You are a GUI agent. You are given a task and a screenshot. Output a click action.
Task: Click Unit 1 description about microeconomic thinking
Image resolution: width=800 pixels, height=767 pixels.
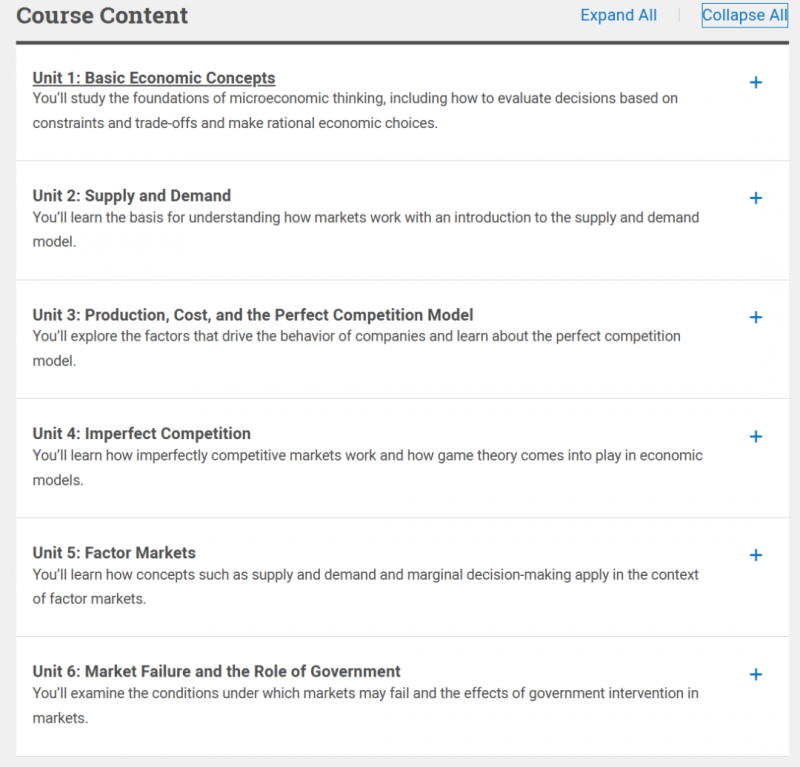pos(355,111)
